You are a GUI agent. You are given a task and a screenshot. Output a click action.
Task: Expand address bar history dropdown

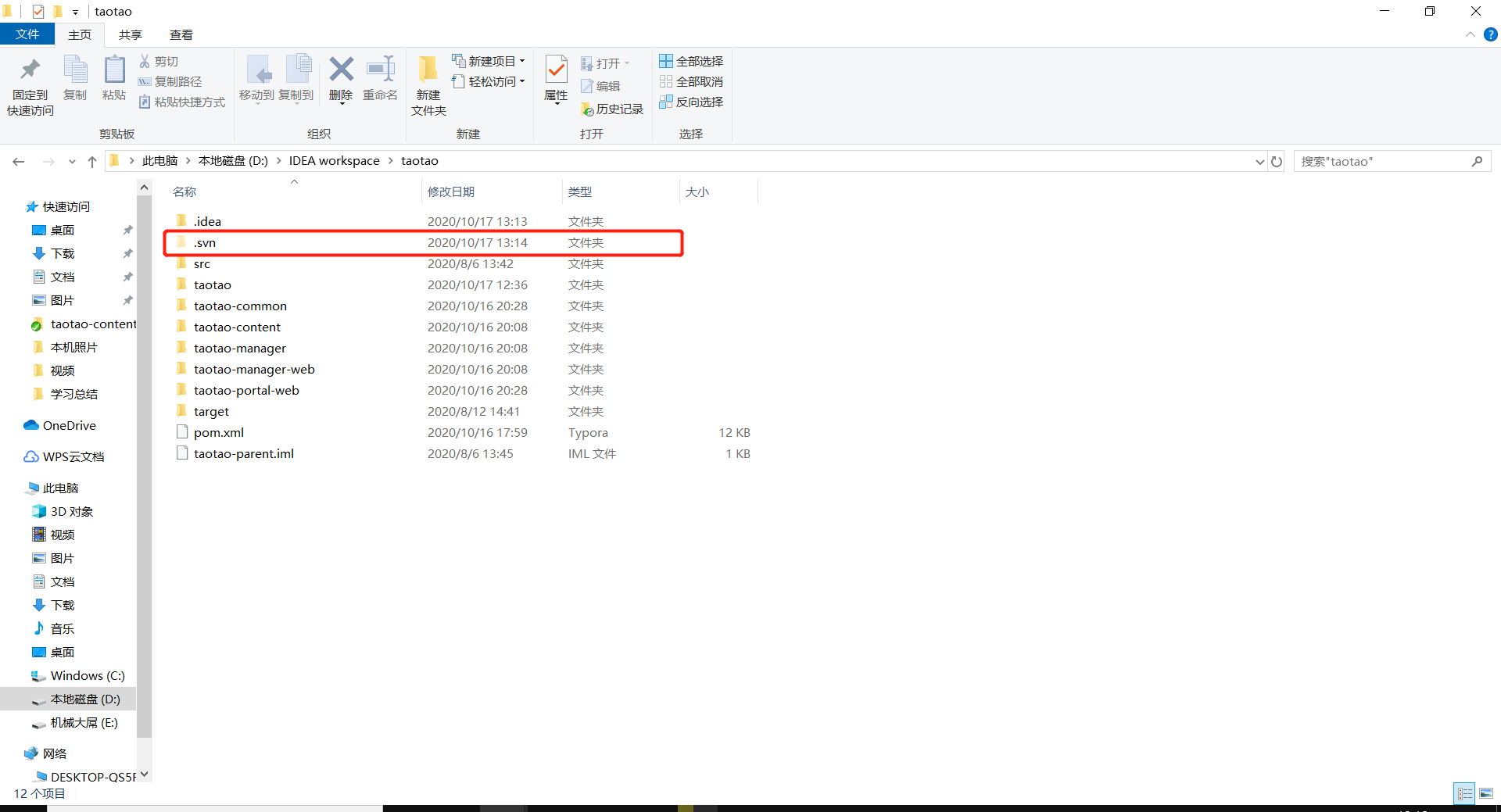click(x=1259, y=162)
